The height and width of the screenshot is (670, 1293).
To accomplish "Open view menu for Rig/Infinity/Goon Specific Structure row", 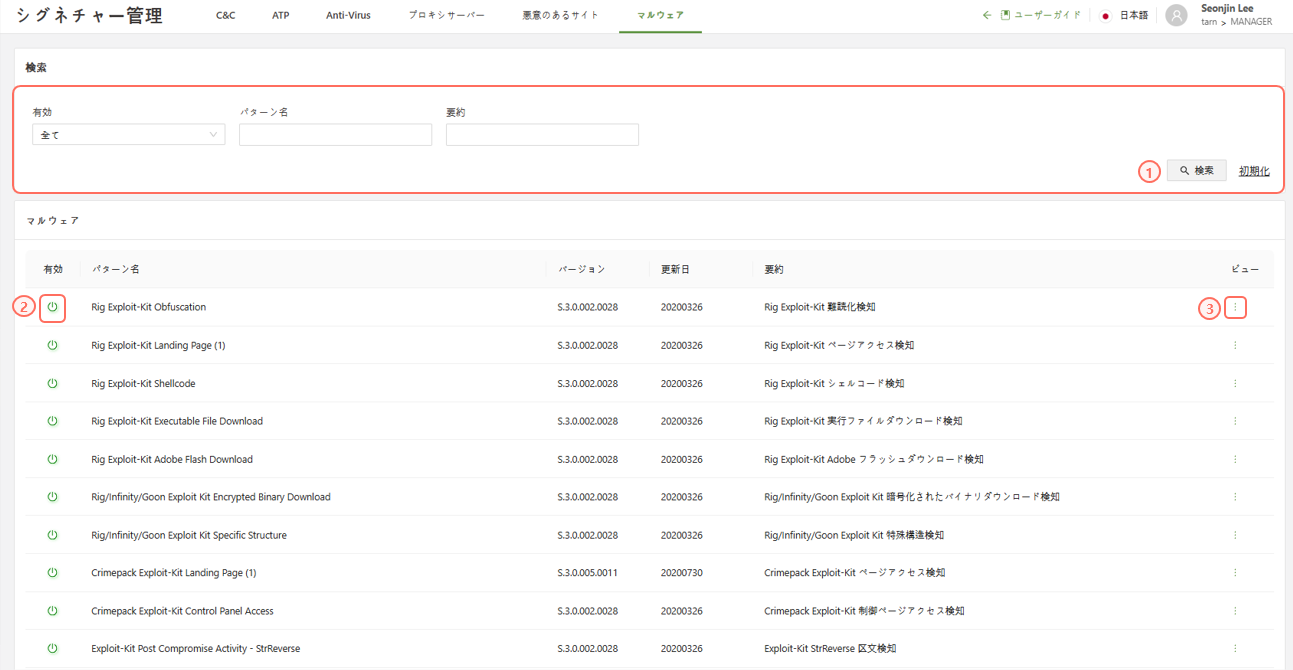I will coord(1235,535).
